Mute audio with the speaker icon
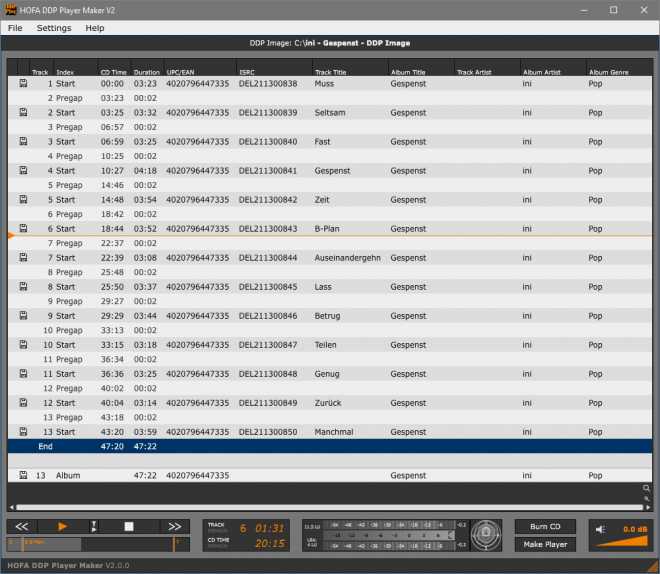Image resolution: width=660 pixels, height=574 pixels. pyautogui.click(x=601, y=529)
